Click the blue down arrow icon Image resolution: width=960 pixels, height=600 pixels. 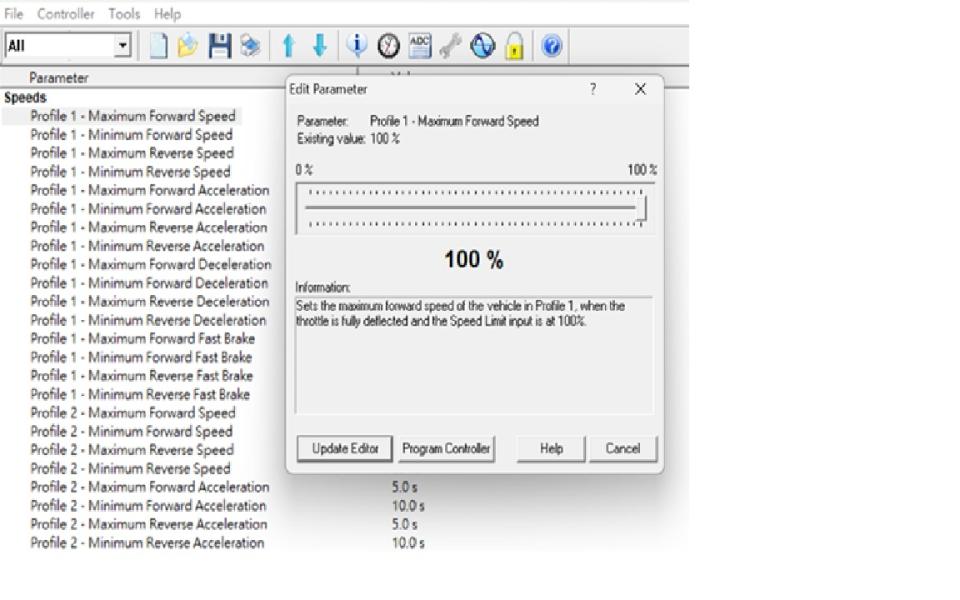[320, 46]
